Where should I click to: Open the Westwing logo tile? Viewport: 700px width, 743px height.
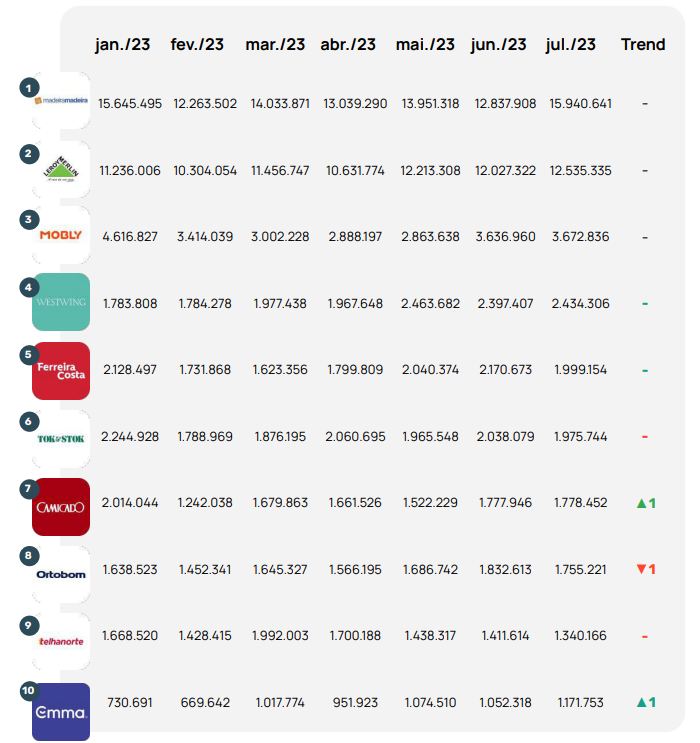(62, 302)
